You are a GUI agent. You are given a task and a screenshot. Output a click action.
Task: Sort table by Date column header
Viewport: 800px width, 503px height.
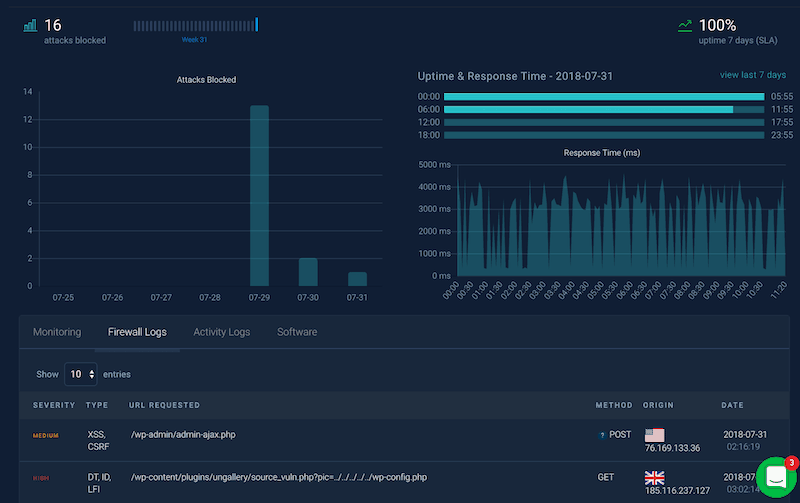click(732, 405)
